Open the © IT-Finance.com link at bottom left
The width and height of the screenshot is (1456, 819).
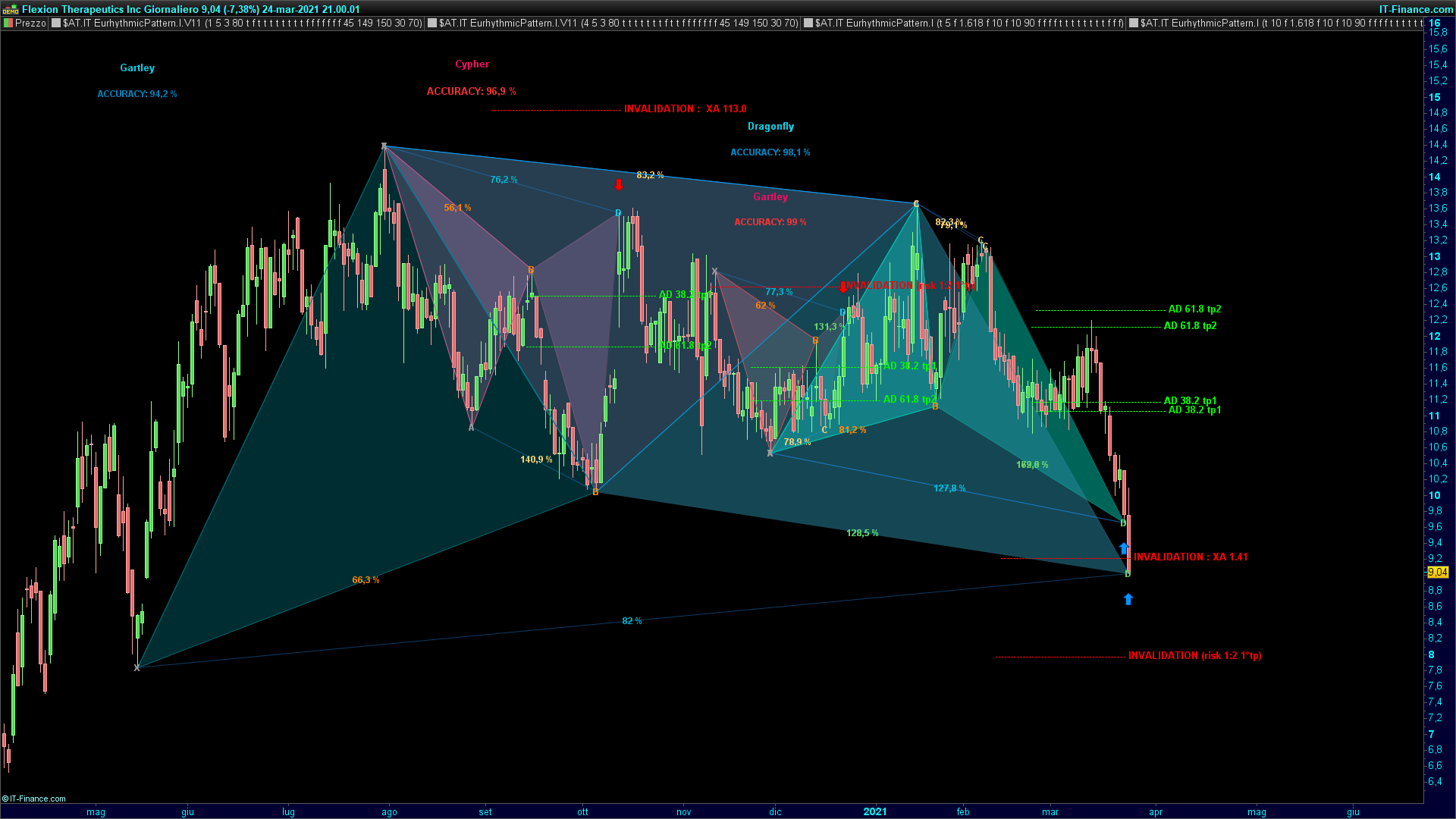tap(34, 799)
